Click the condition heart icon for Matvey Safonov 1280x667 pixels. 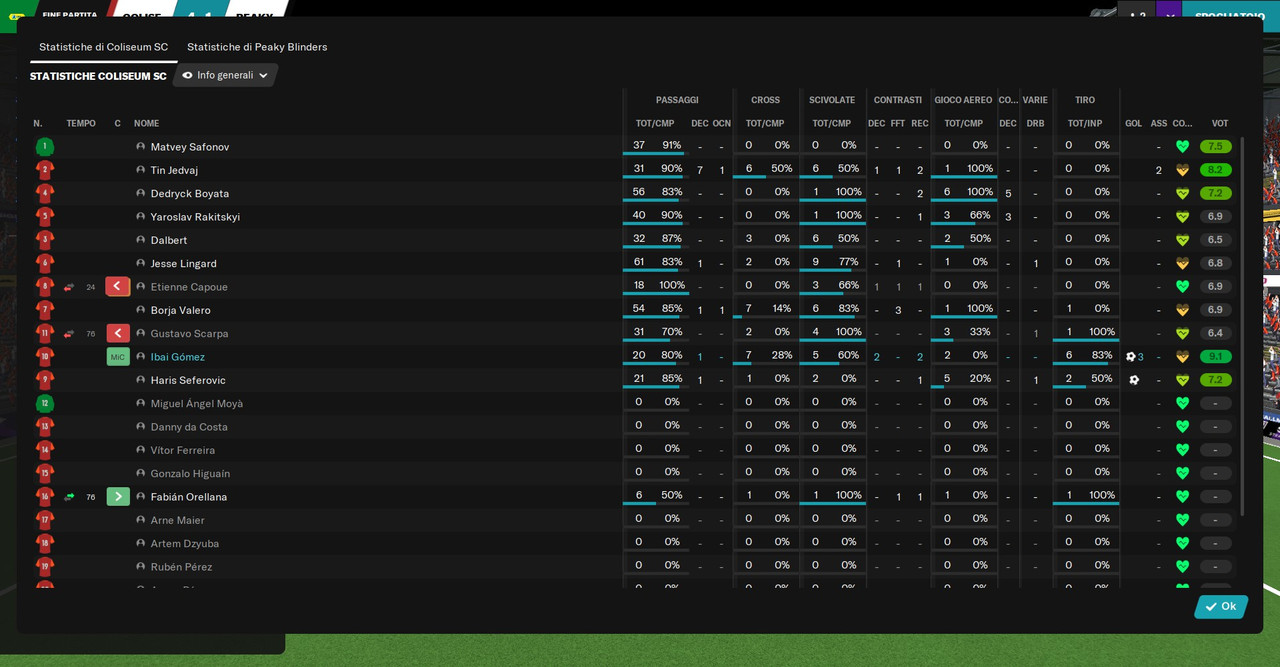1182,147
